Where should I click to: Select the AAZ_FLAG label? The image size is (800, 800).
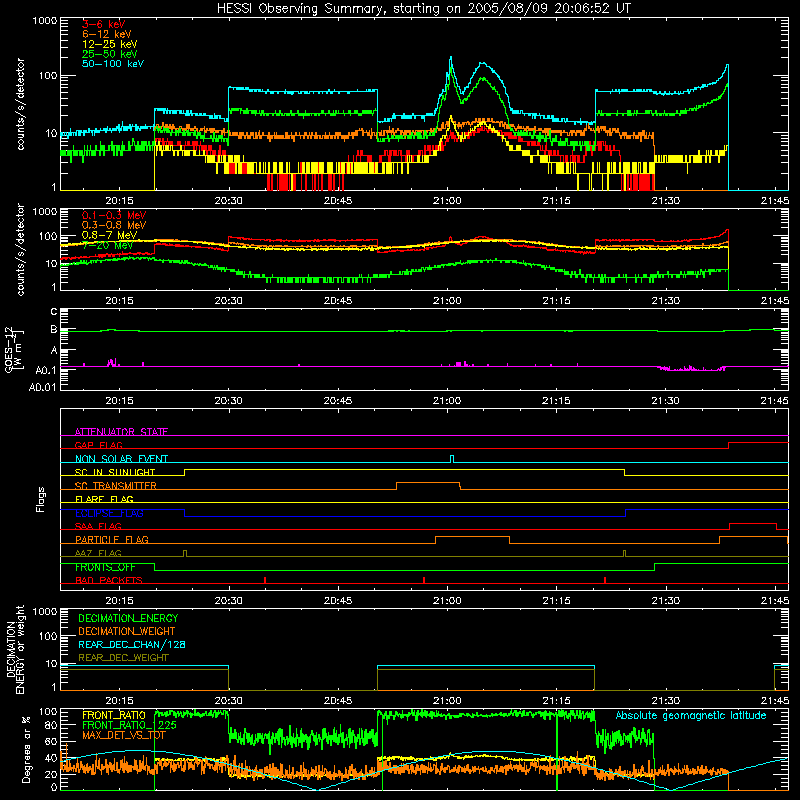coord(98,553)
